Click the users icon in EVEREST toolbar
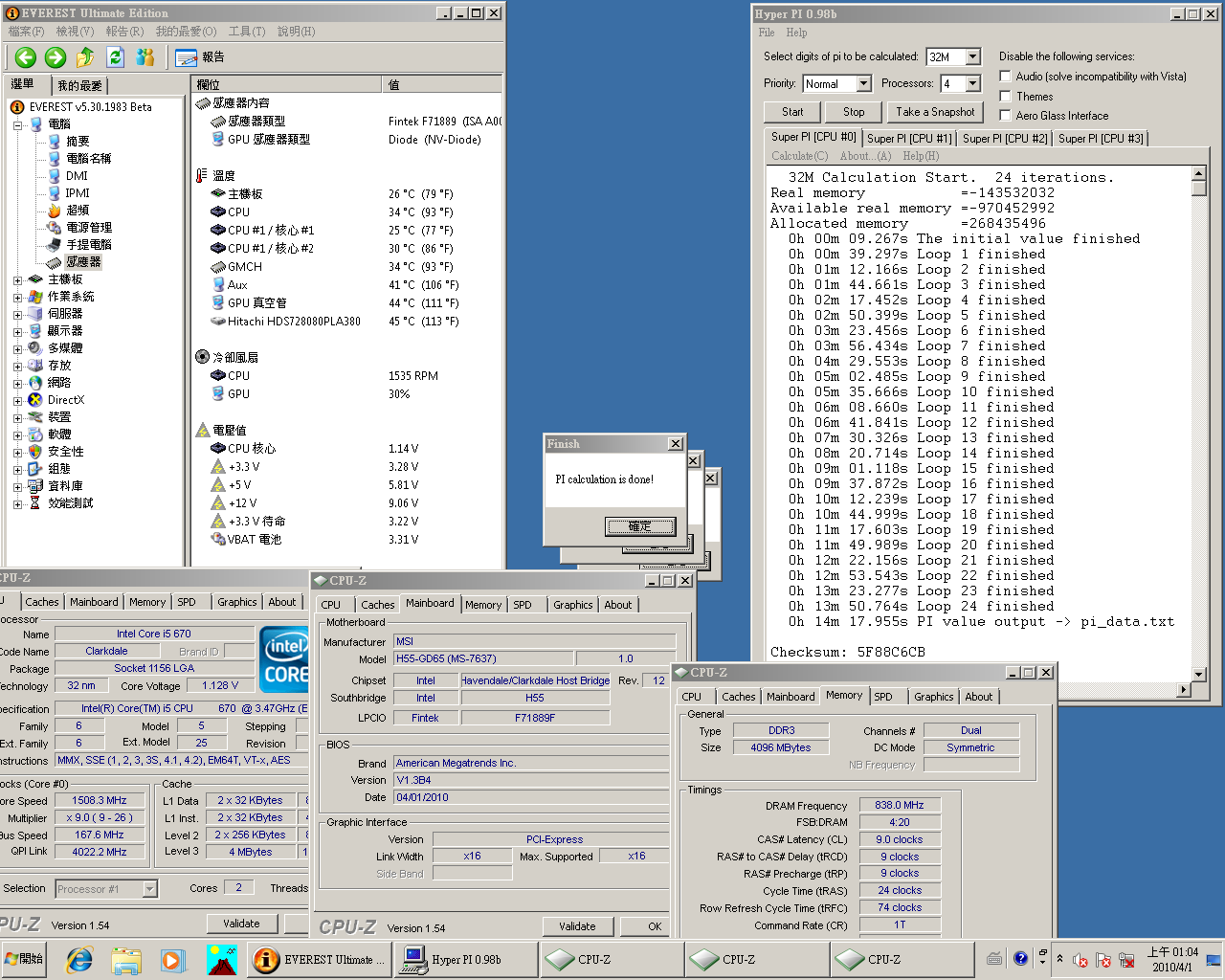Screen dimensions: 1225x980 (145, 57)
